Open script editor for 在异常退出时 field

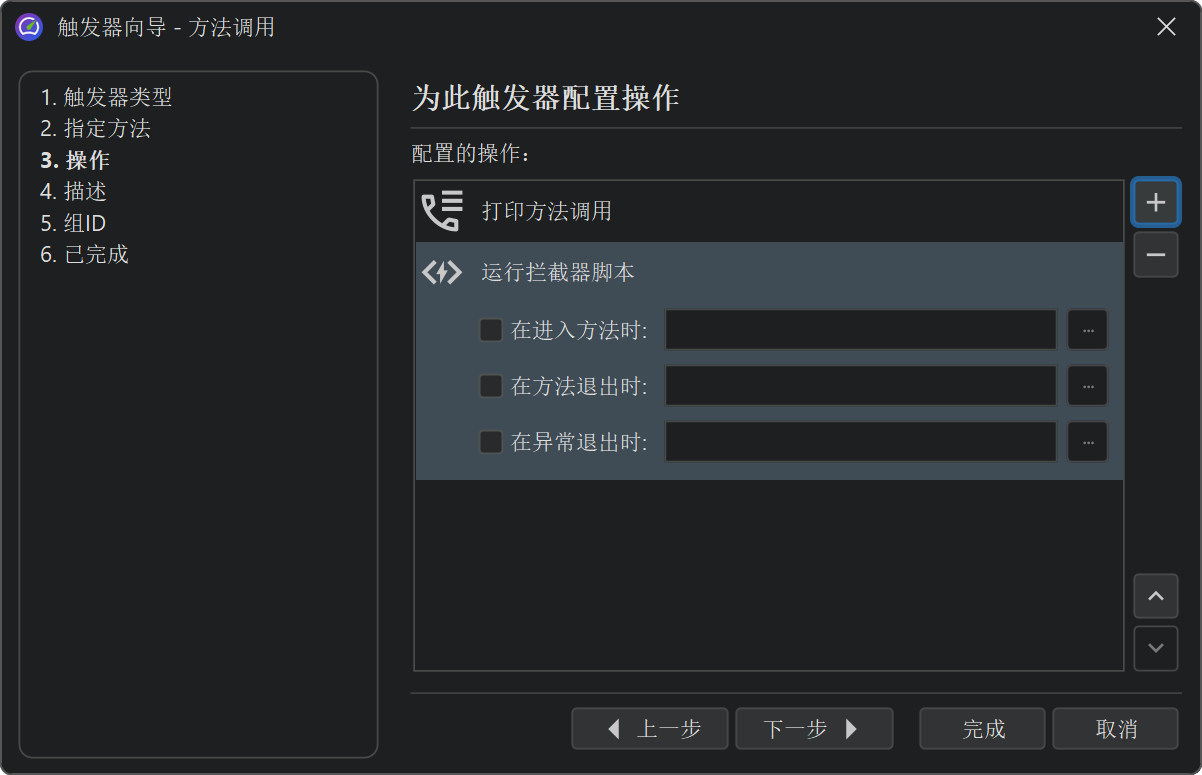tap(1087, 442)
